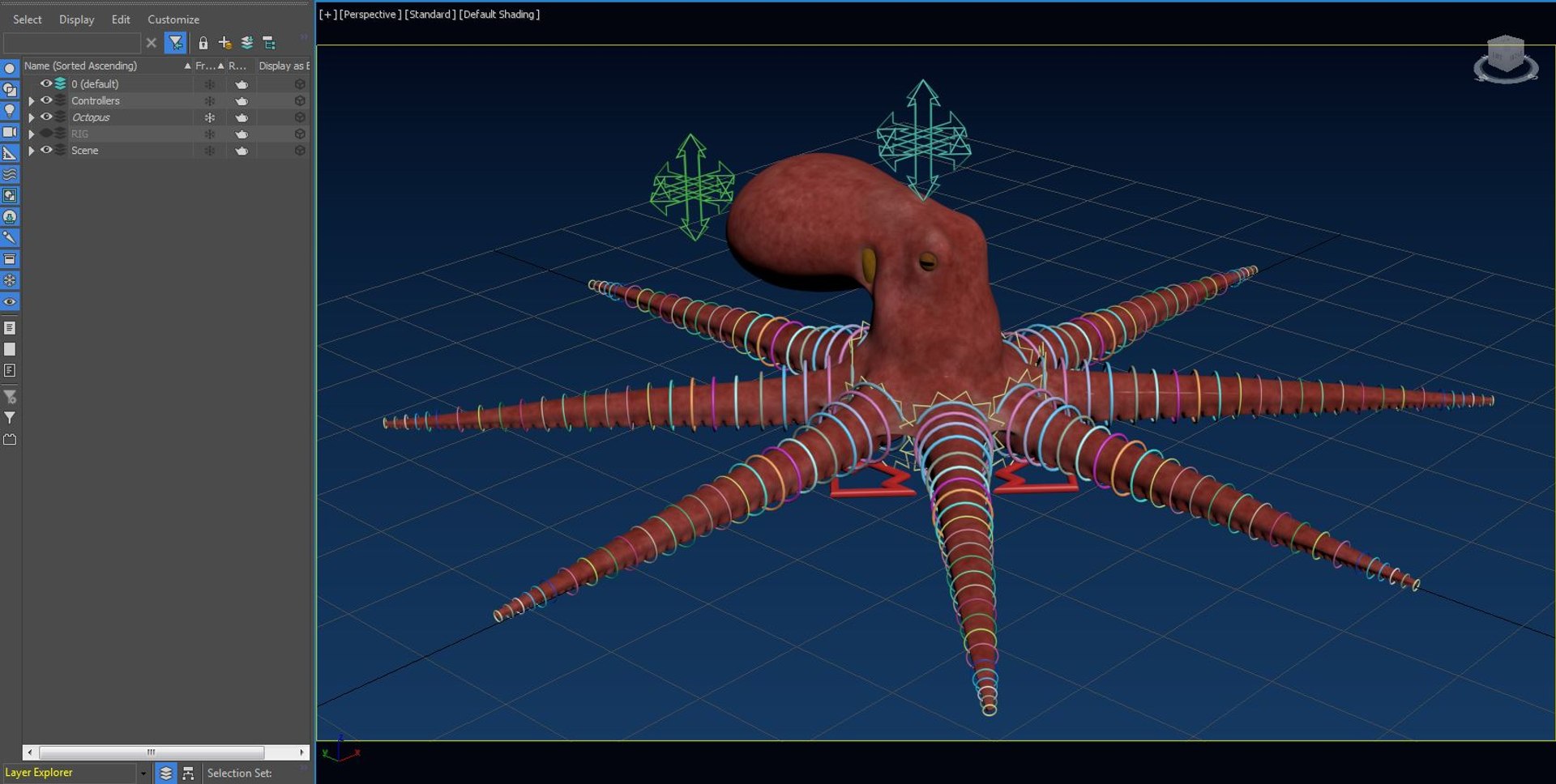
Task: Expand the Controllers layer
Action: (32, 101)
